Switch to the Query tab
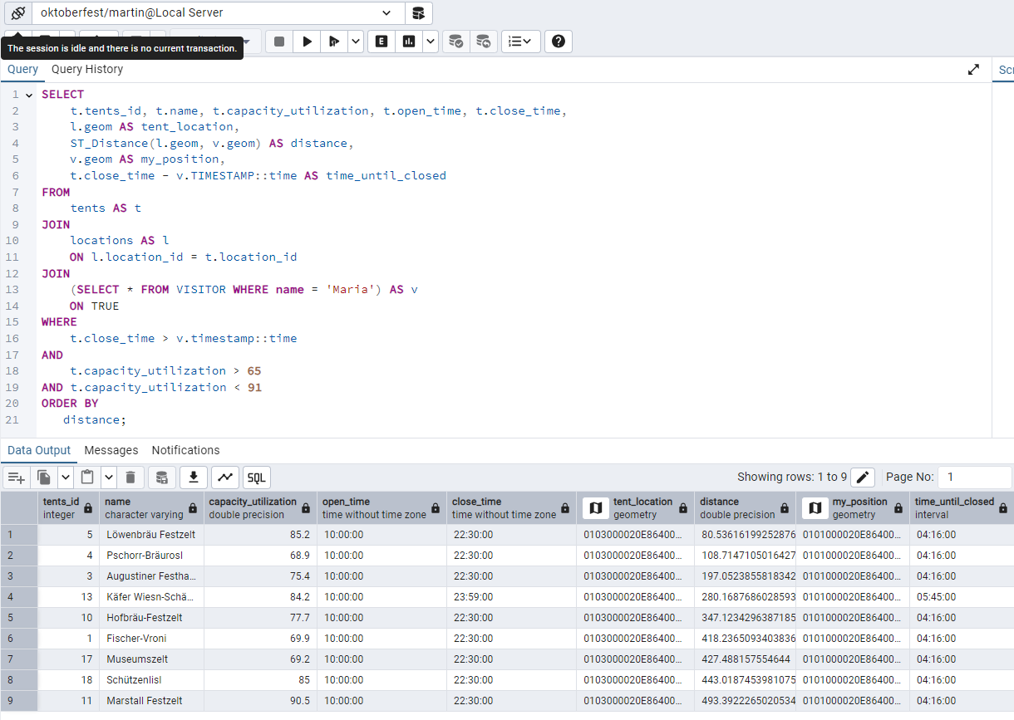Image resolution: width=1014 pixels, height=720 pixels. pyautogui.click(x=23, y=69)
